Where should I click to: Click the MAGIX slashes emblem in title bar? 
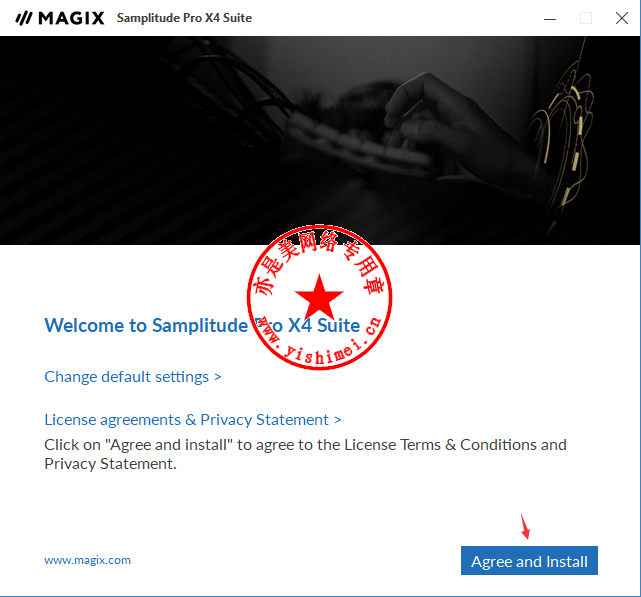point(24,18)
